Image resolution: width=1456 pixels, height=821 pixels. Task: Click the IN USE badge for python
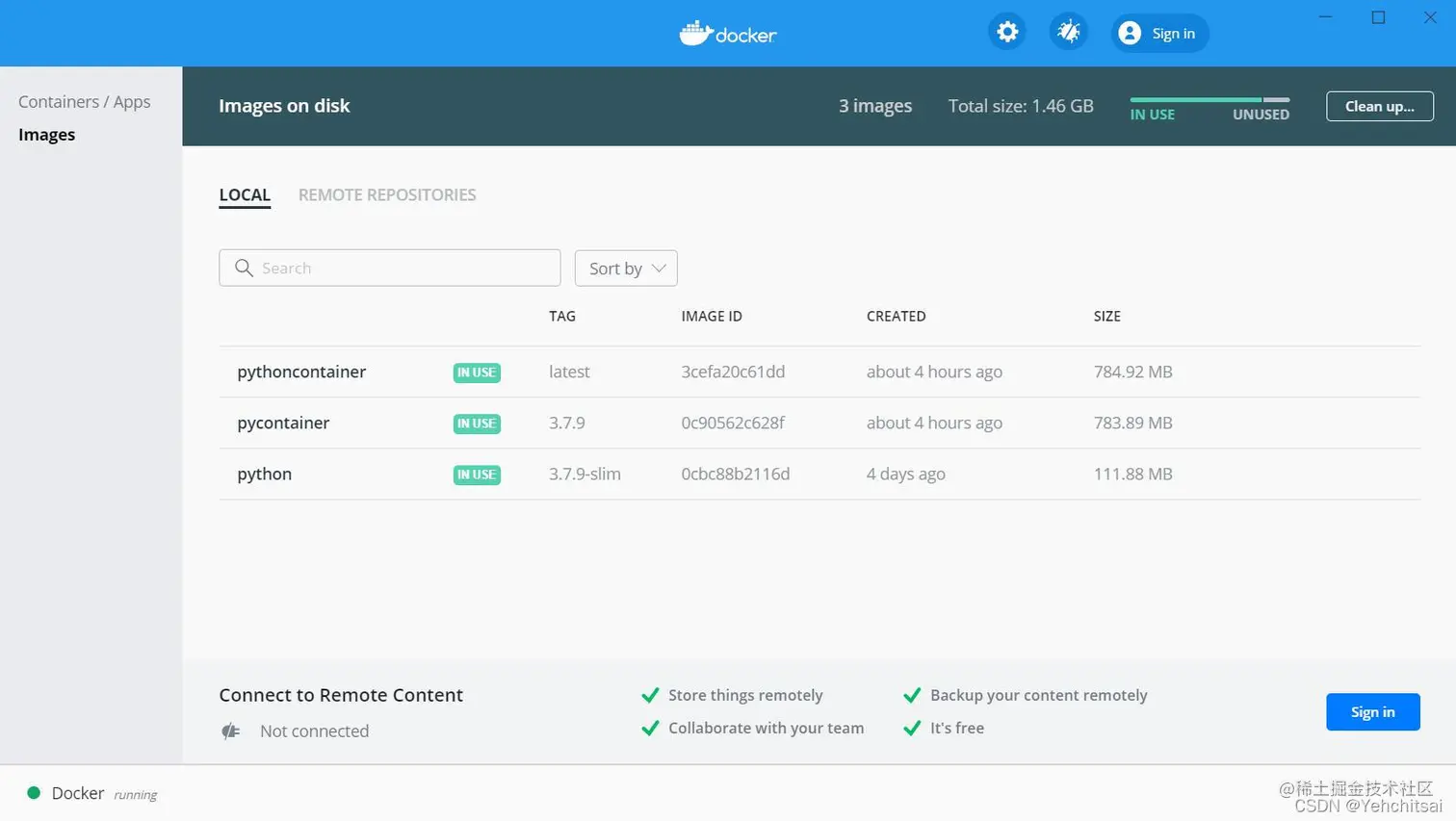[x=477, y=475]
